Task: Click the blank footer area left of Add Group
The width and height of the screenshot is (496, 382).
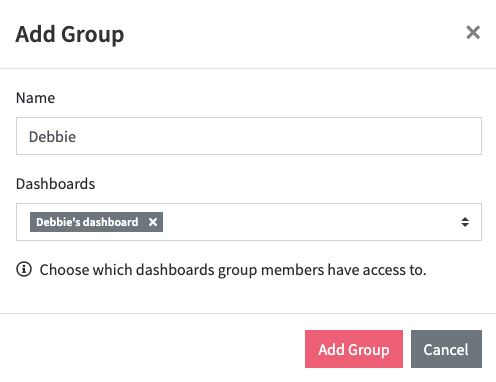Action: (x=152, y=349)
